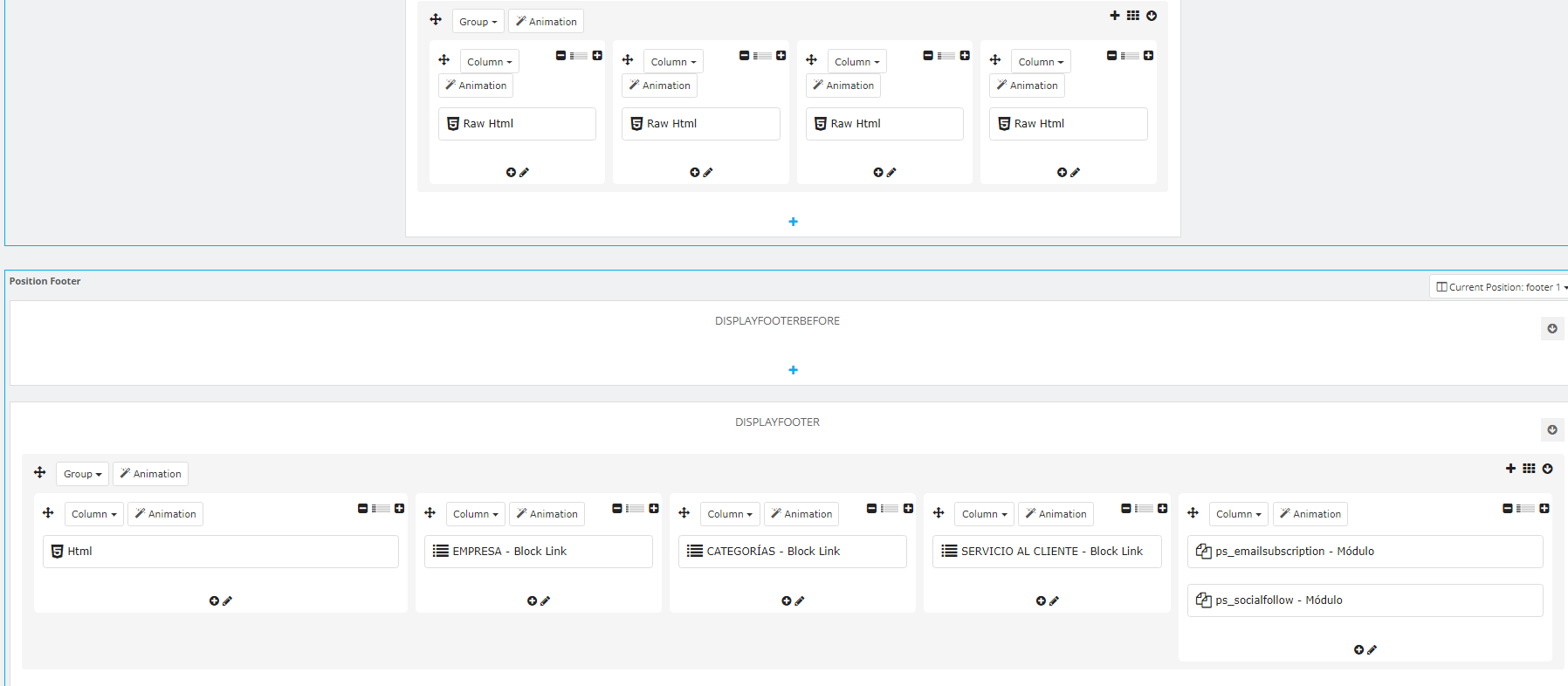The image size is (1568, 686).
Task: Reduce the CATEGORÍAS column width
Action: [871, 508]
